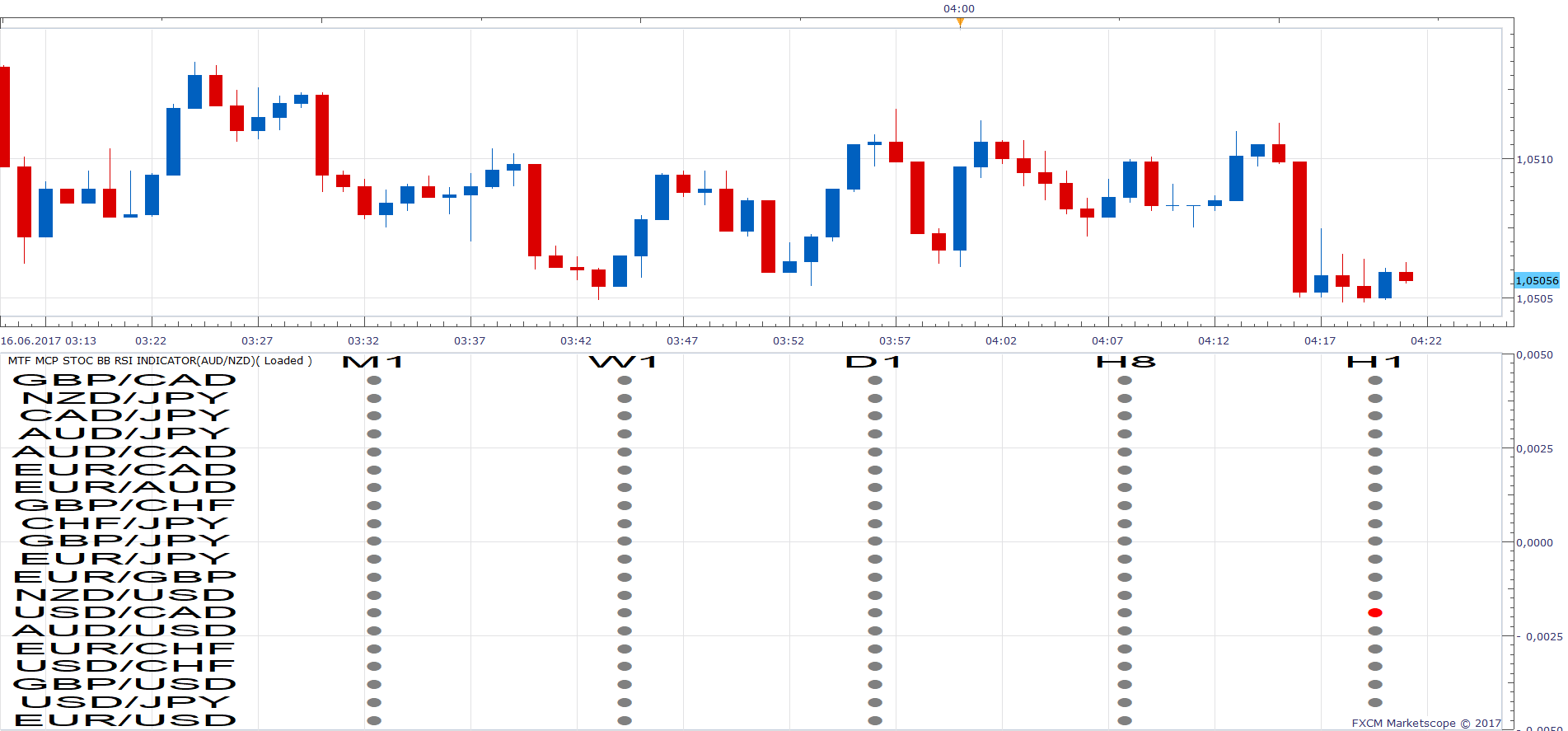
Task: Click the GBP/USD M1 indicator dot
Action: (374, 685)
